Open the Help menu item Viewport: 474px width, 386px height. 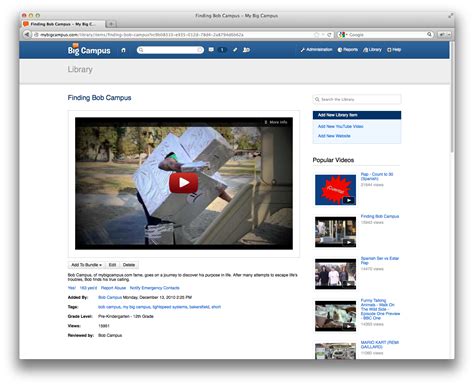(394, 50)
